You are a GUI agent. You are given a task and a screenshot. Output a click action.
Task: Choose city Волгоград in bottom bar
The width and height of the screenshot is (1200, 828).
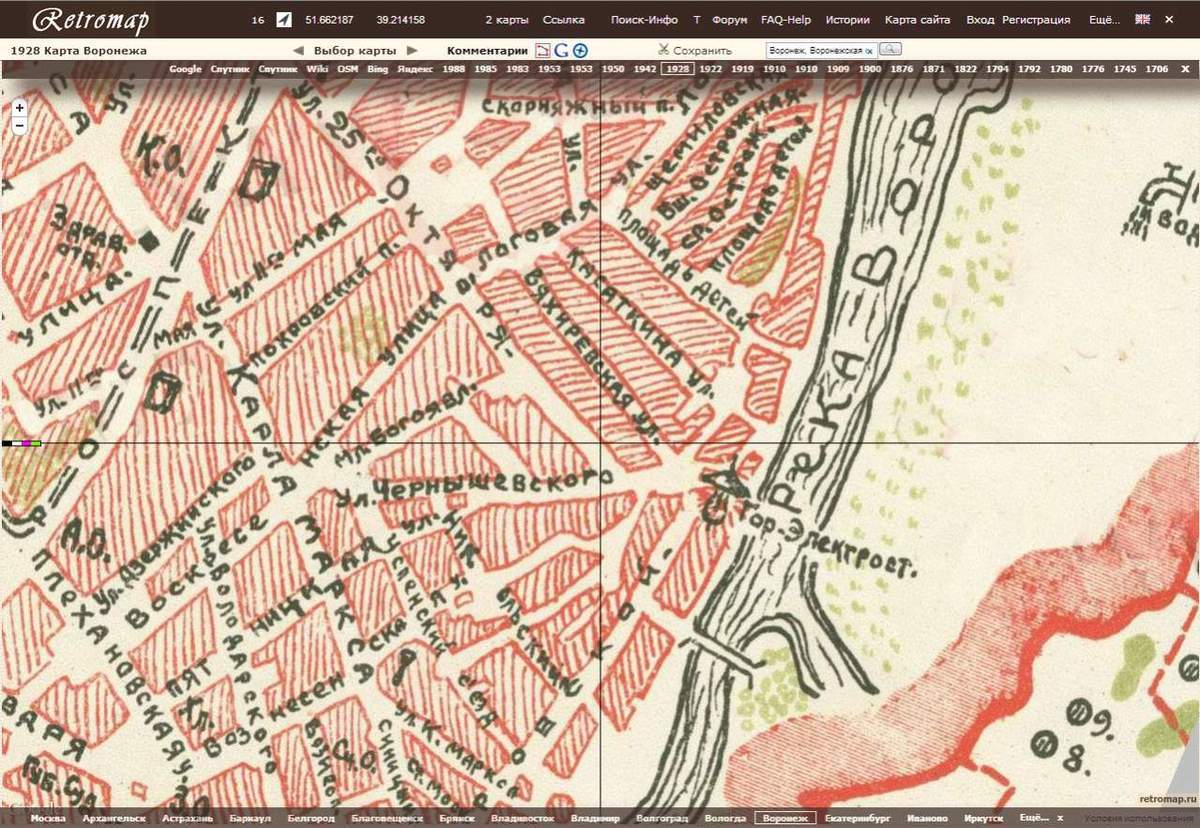(662, 818)
